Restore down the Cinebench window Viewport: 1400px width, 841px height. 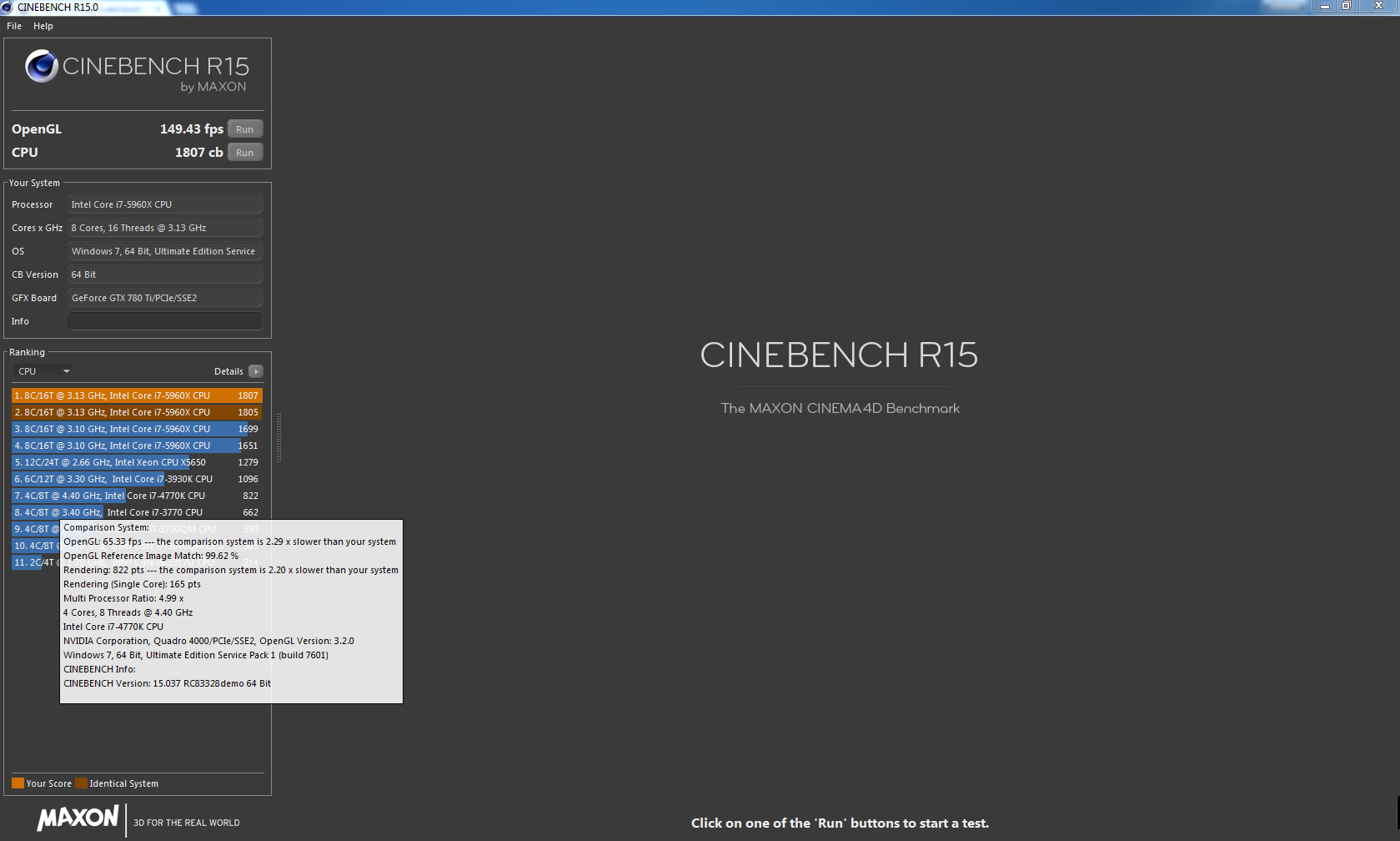tap(1346, 6)
